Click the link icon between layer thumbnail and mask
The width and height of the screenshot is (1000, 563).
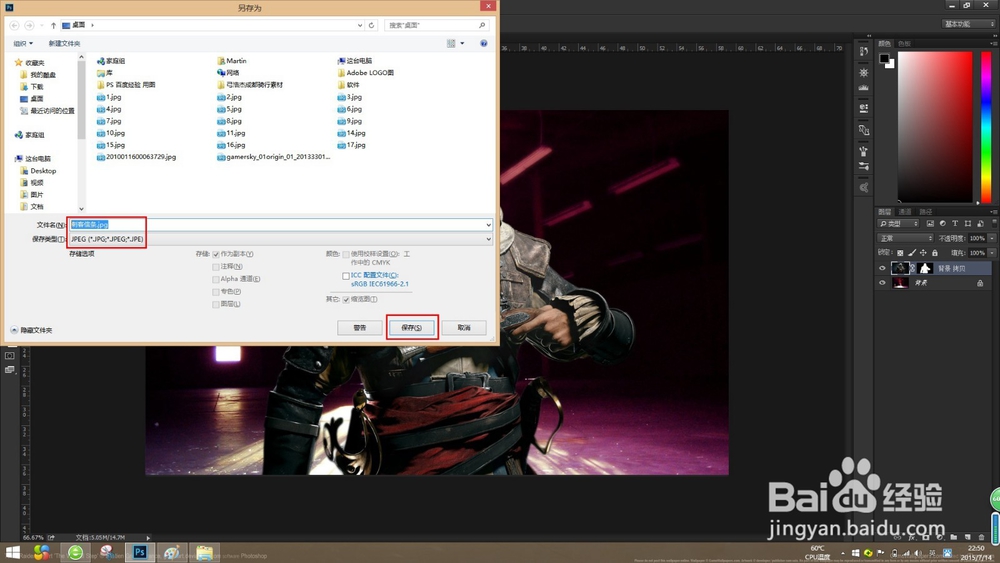click(913, 268)
